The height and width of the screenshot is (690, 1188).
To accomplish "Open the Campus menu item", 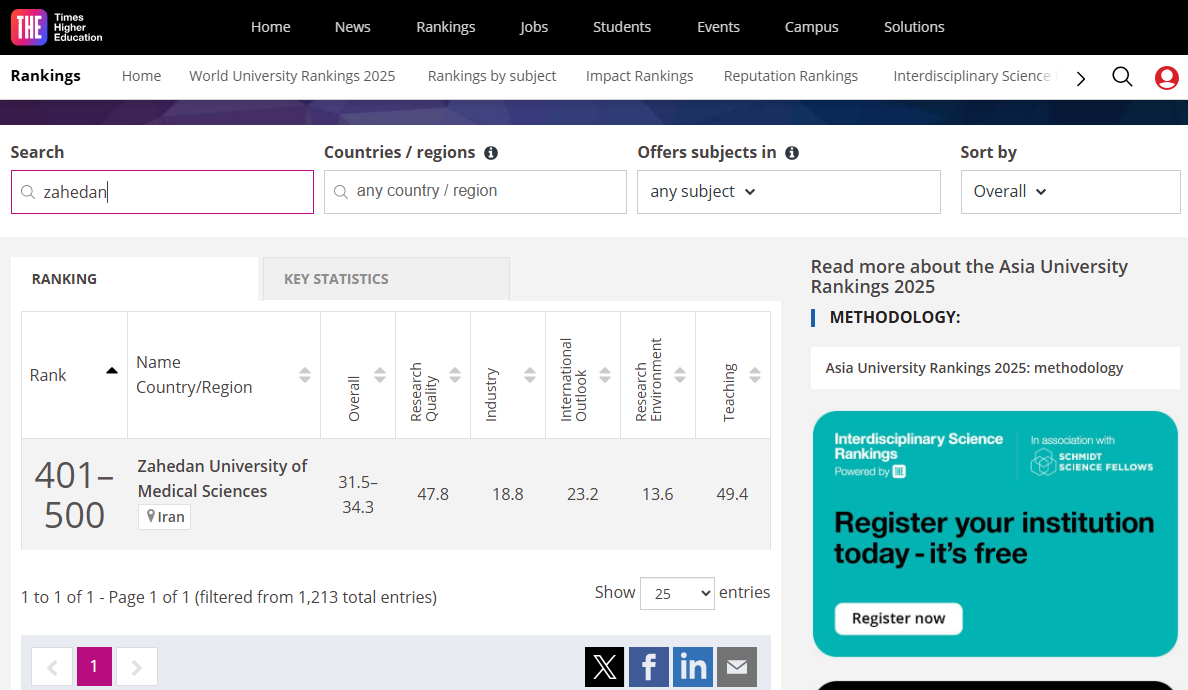I will pos(811,27).
